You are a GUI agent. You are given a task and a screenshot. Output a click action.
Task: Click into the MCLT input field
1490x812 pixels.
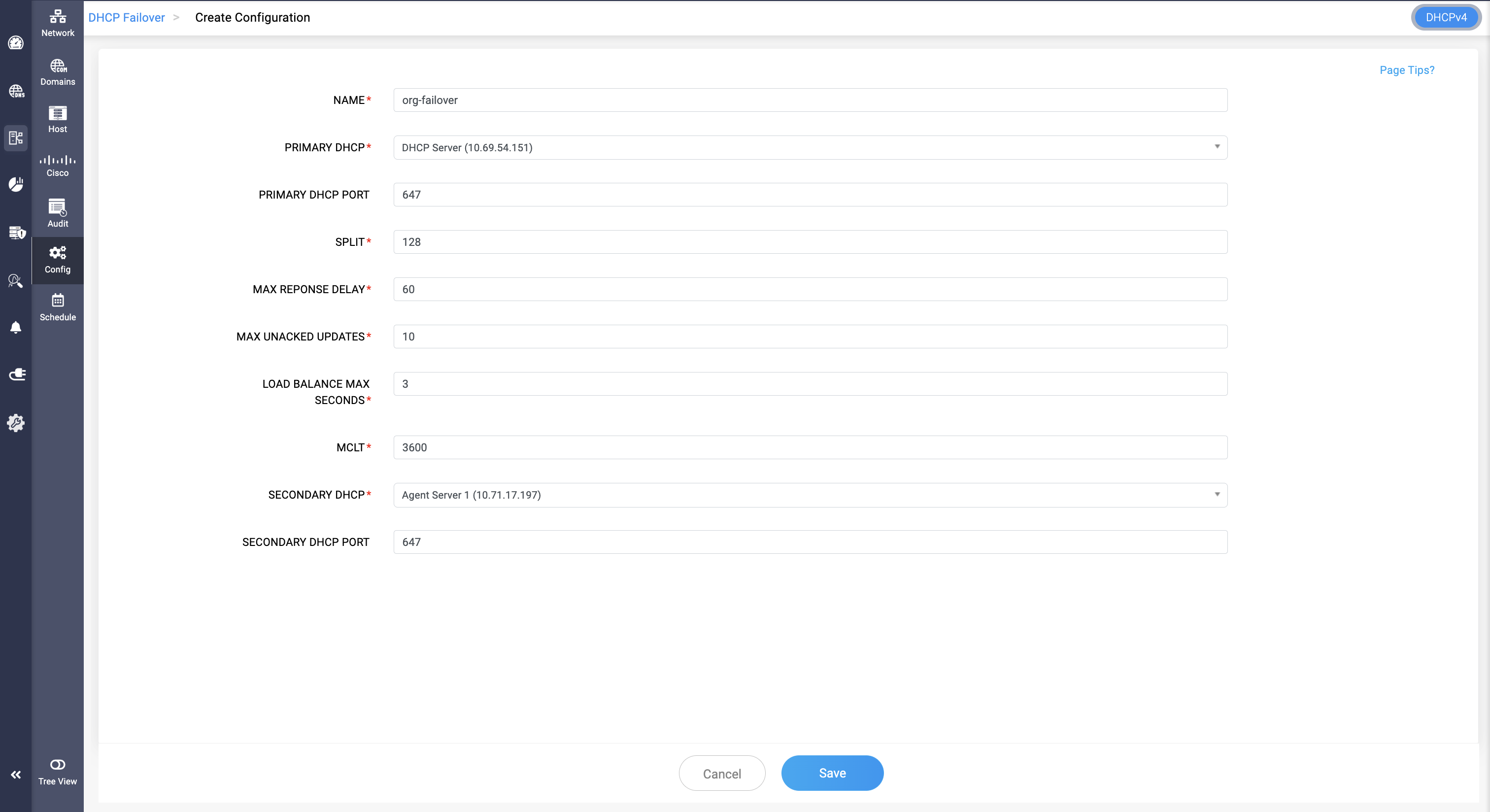[810, 448]
